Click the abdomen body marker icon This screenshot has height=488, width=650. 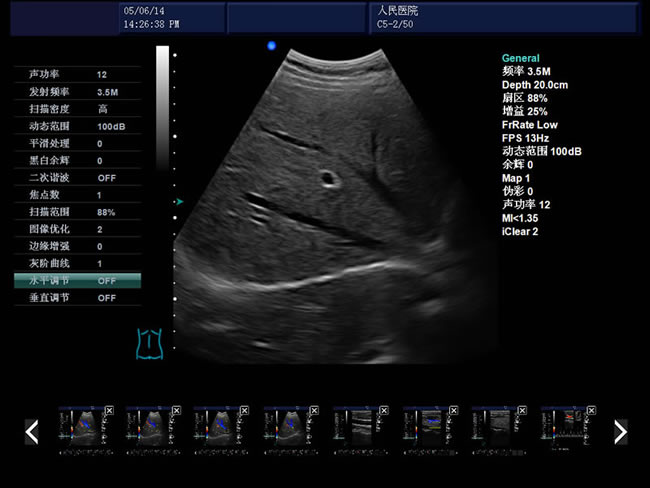[x=149, y=343]
